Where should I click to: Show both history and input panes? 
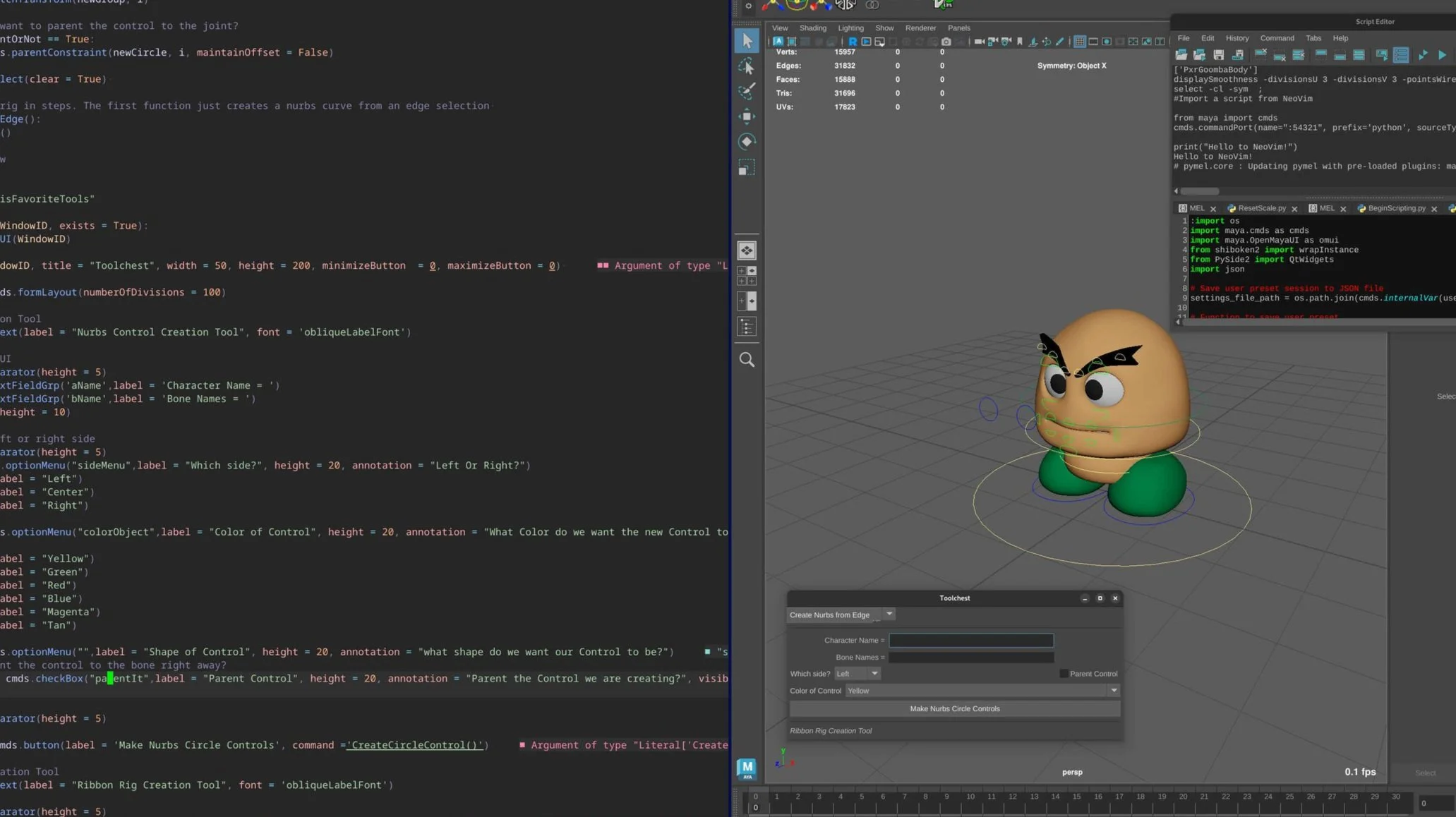pyautogui.click(x=1359, y=55)
